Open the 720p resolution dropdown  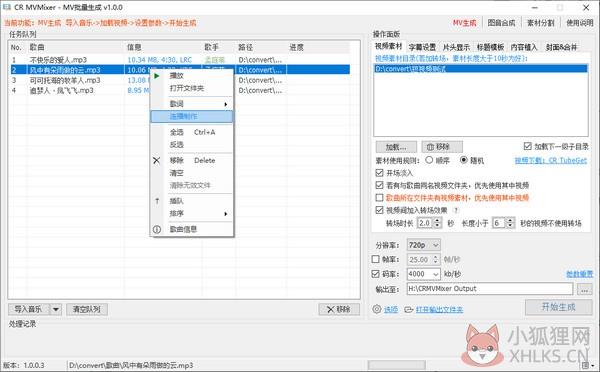tap(423, 245)
